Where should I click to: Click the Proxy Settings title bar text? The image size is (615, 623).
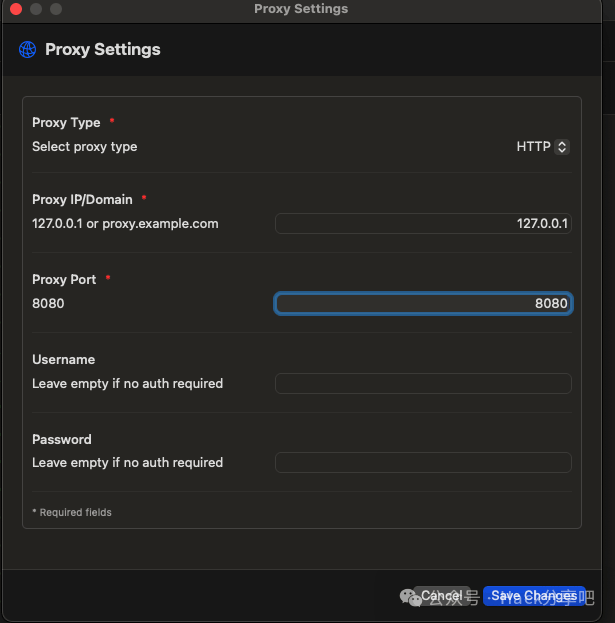tap(301, 9)
